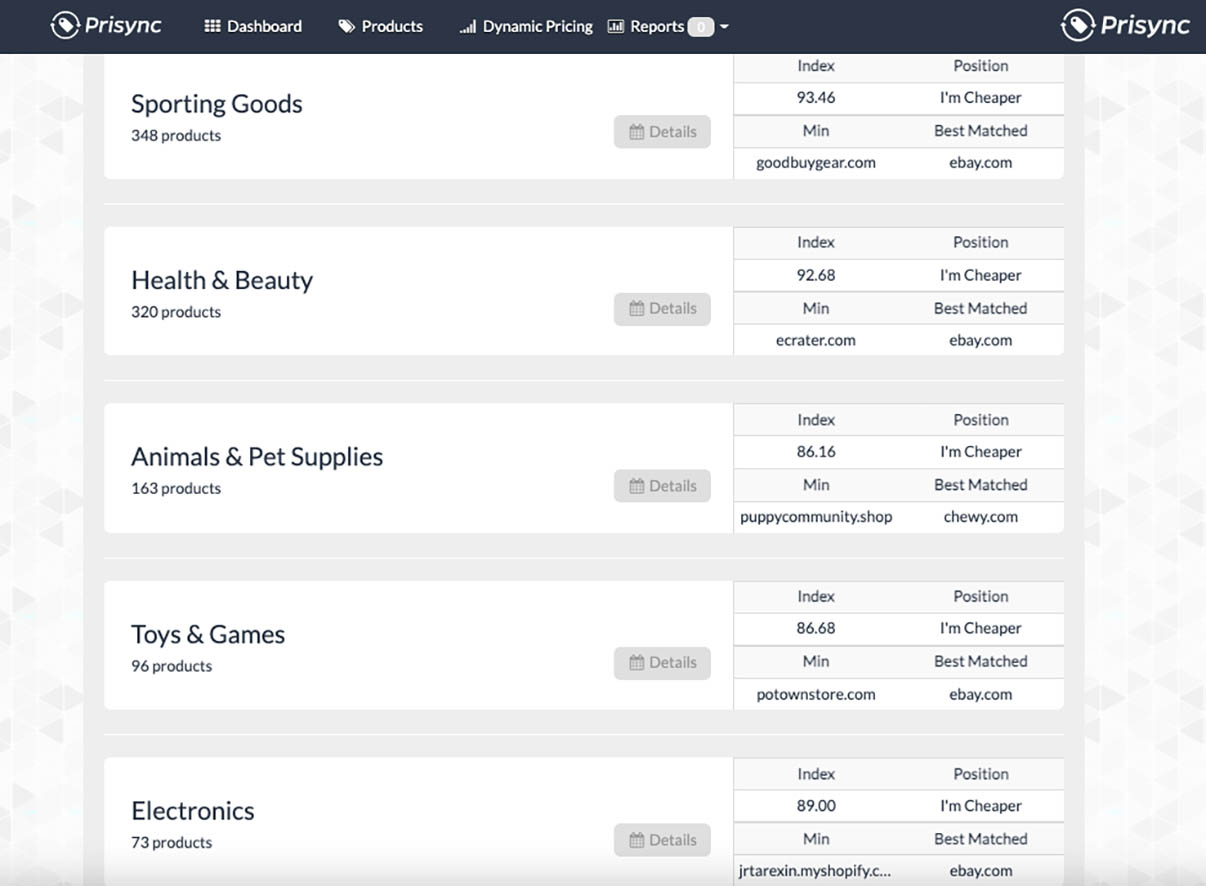Click the Prisync logo at top left
The width and height of the screenshot is (1206, 886).
(x=105, y=26)
